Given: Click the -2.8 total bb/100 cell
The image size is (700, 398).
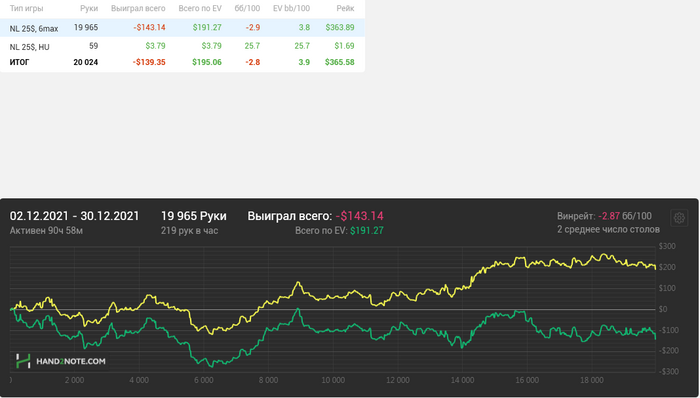Looking at the screenshot, I should coord(253,62).
